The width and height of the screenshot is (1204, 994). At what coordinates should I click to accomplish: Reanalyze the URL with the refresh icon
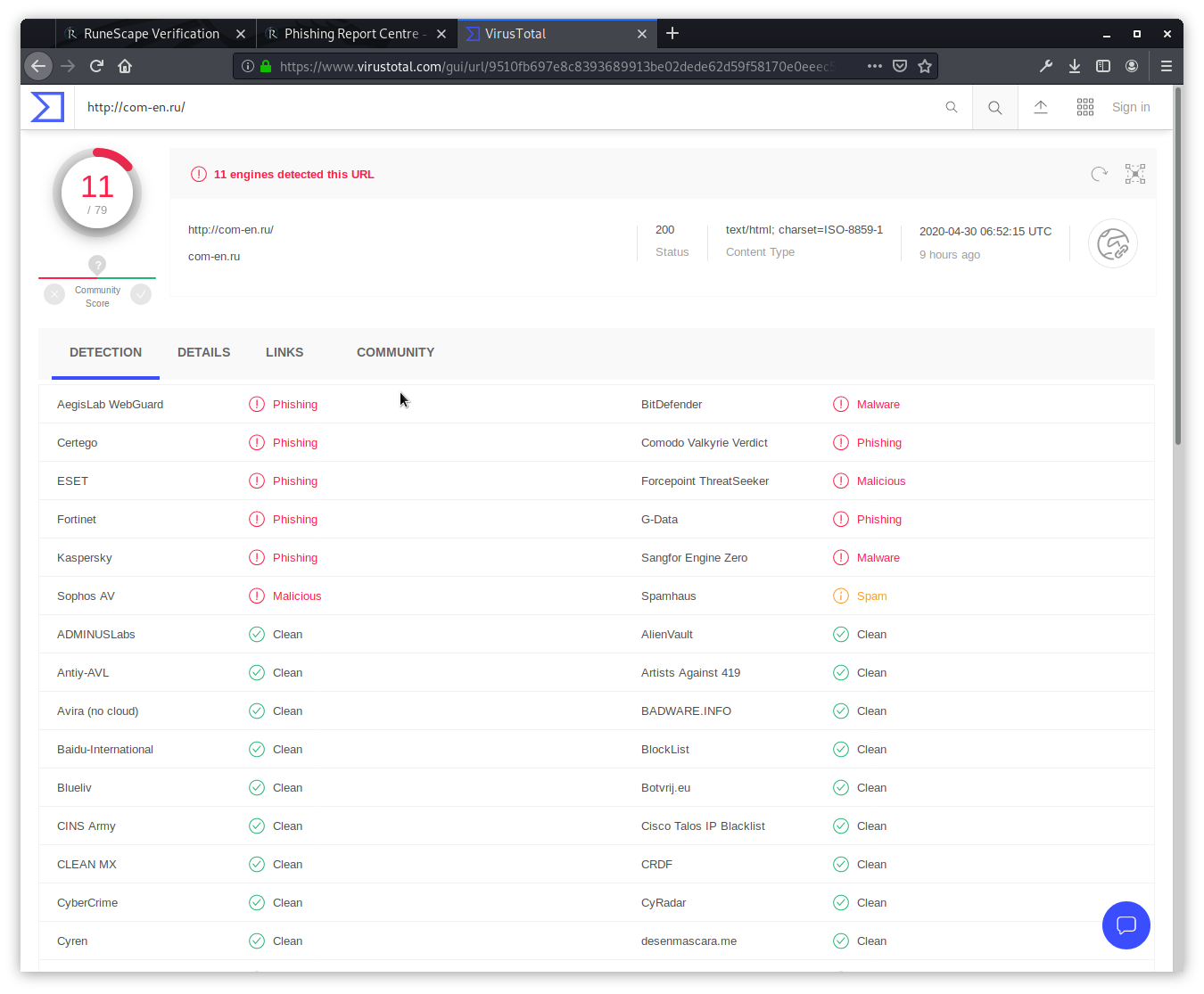tap(1099, 174)
